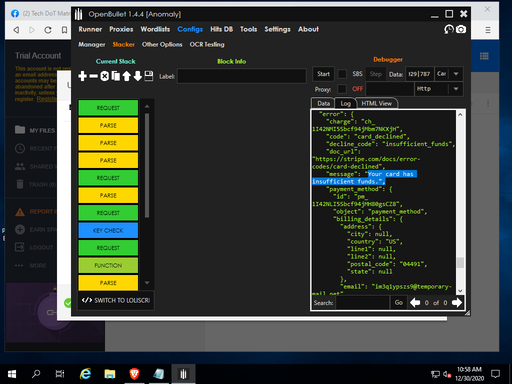This screenshot has height=384, width=512.
Task: Click Switch to LoliScript button
Action: click(116, 300)
